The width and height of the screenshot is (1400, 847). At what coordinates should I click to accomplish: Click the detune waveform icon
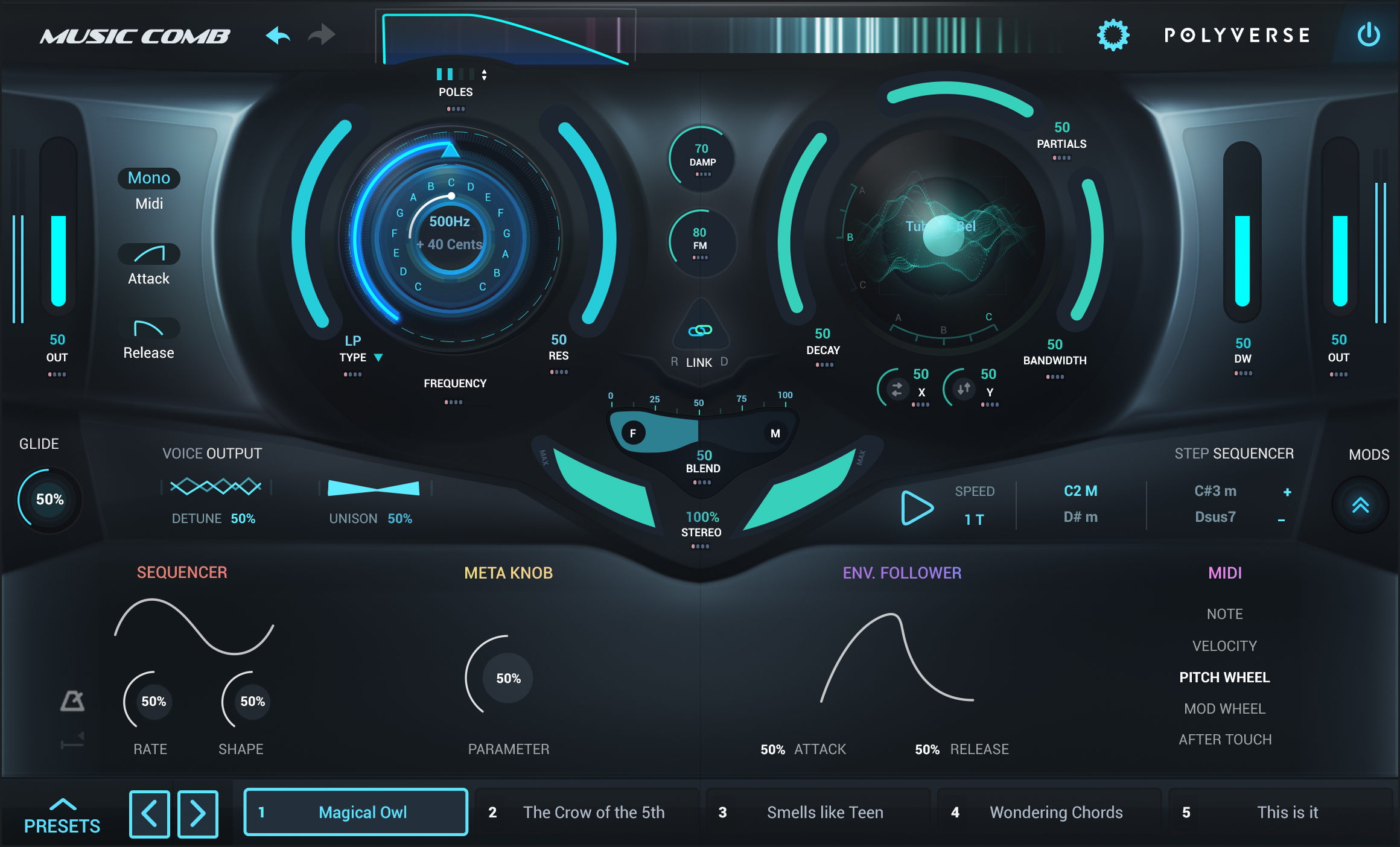coord(215,486)
